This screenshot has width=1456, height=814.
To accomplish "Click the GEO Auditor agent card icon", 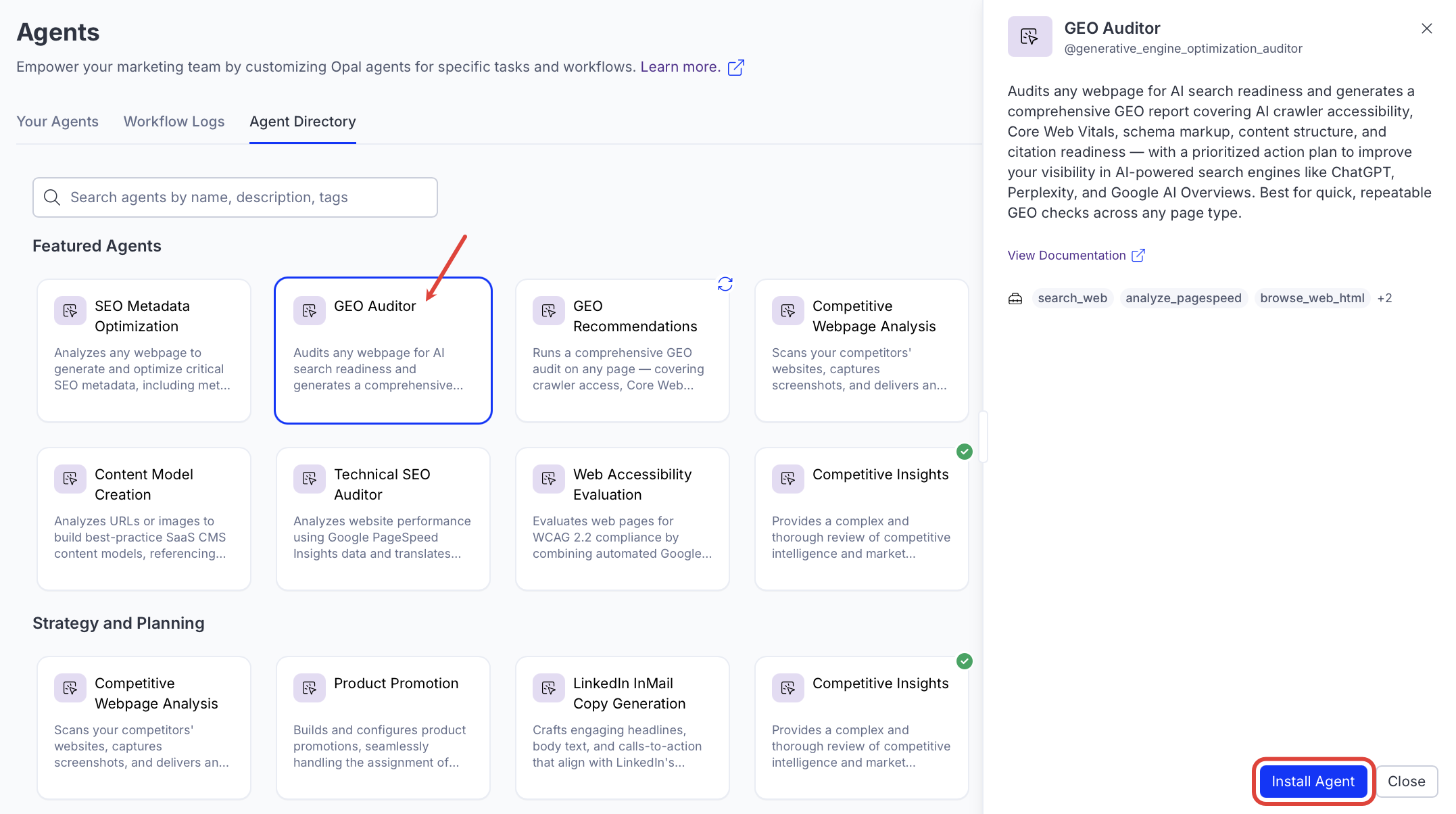I will click(310, 310).
